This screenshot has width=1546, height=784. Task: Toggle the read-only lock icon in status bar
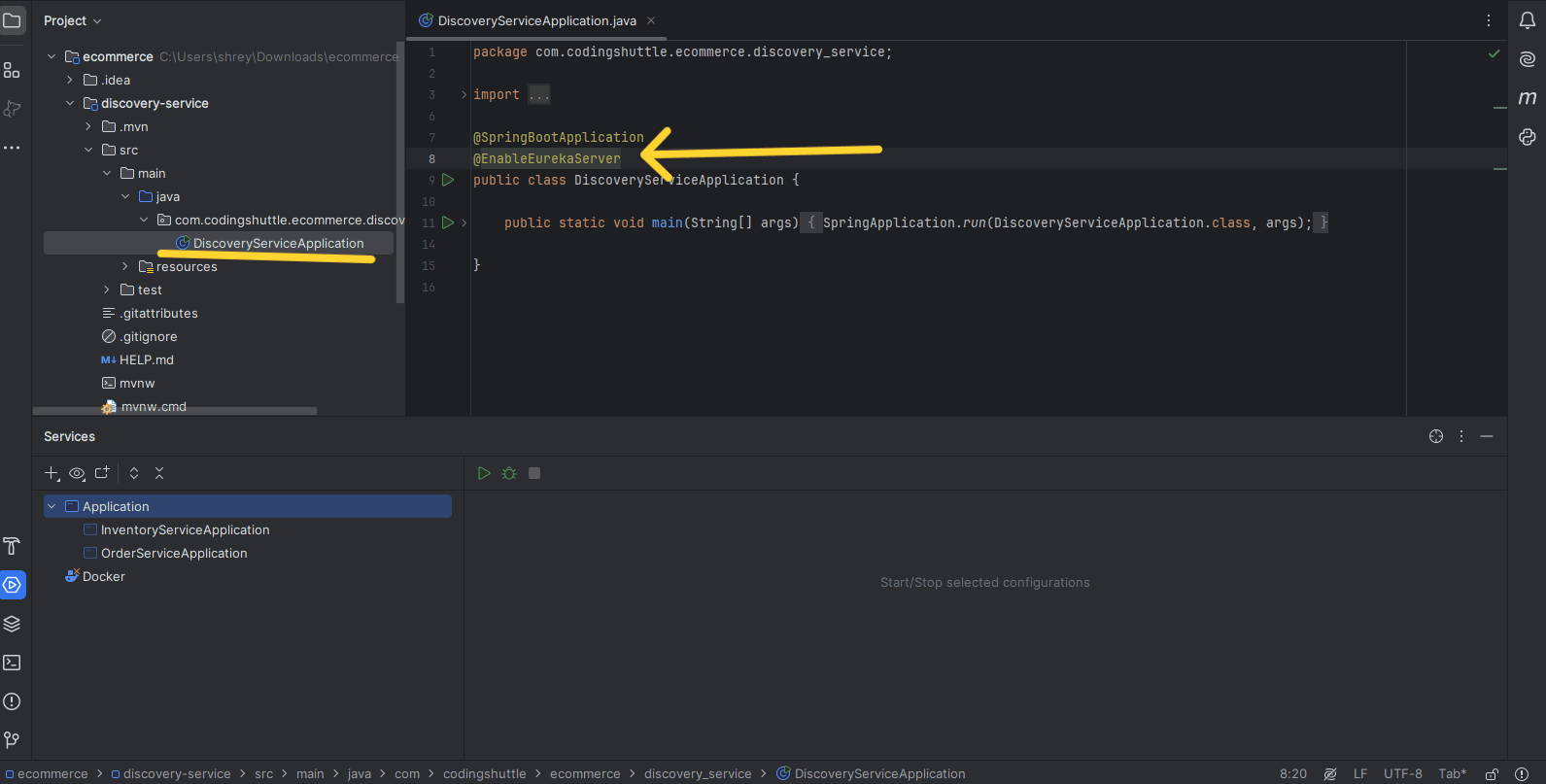coord(1492,773)
